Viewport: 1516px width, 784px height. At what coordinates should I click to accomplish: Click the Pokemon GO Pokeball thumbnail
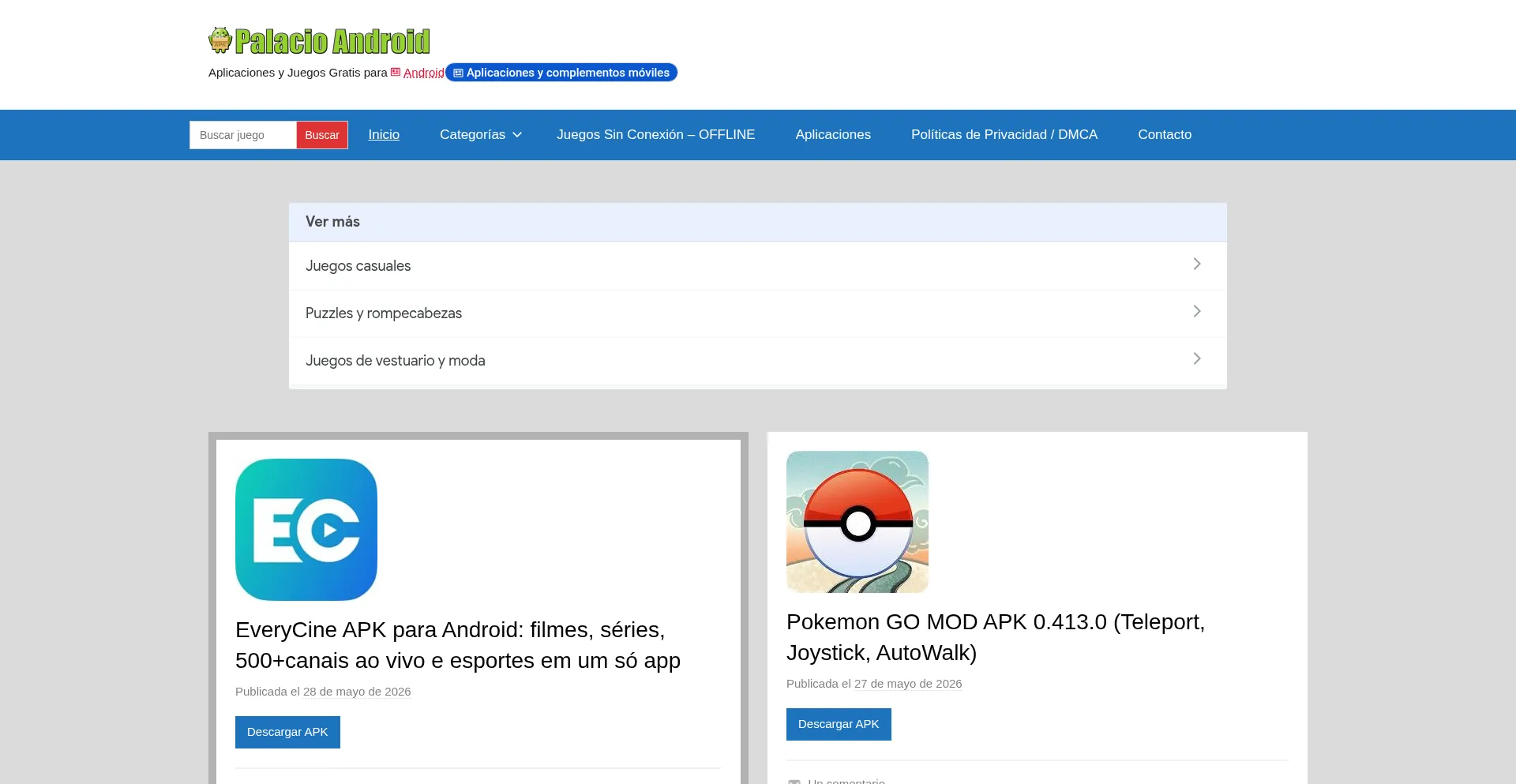(x=857, y=522)
